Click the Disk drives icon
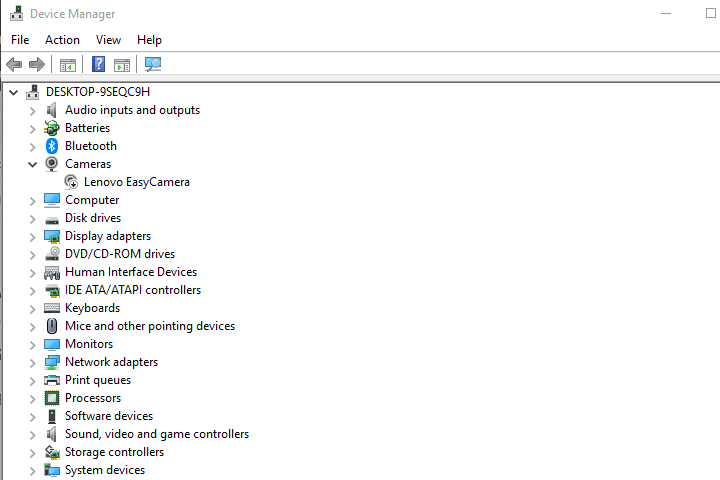Viewport: 720px width, 480px height. point(52,220)
